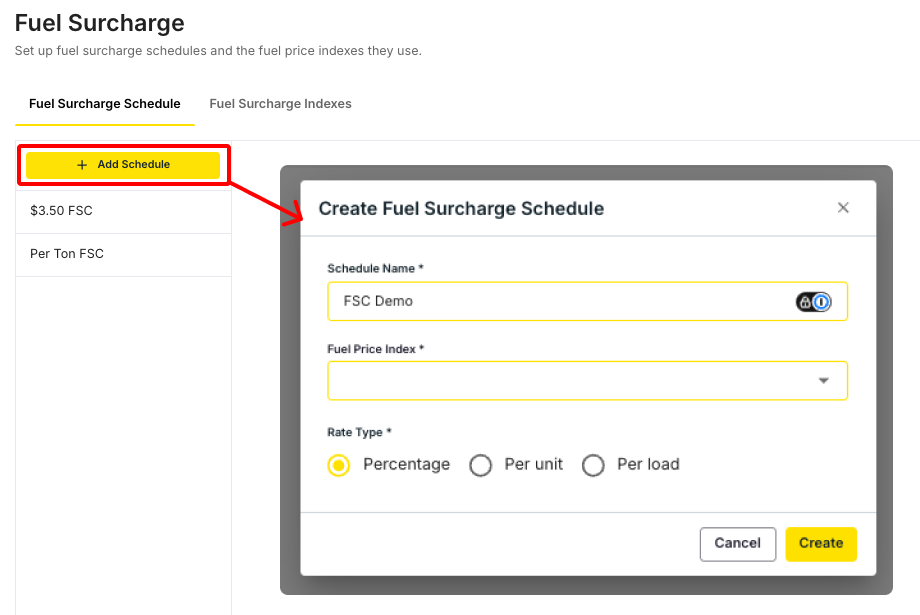Image resolution: width=920 pixels, height=615 pixels.
Task: Pick the Per load rate type
Action: [593, 465]
